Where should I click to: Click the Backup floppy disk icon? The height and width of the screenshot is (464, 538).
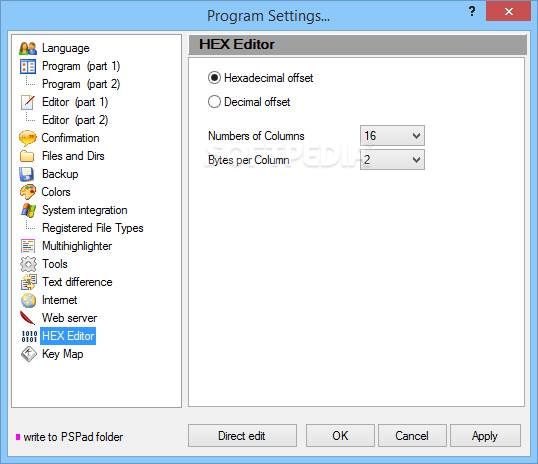(27, 174)
